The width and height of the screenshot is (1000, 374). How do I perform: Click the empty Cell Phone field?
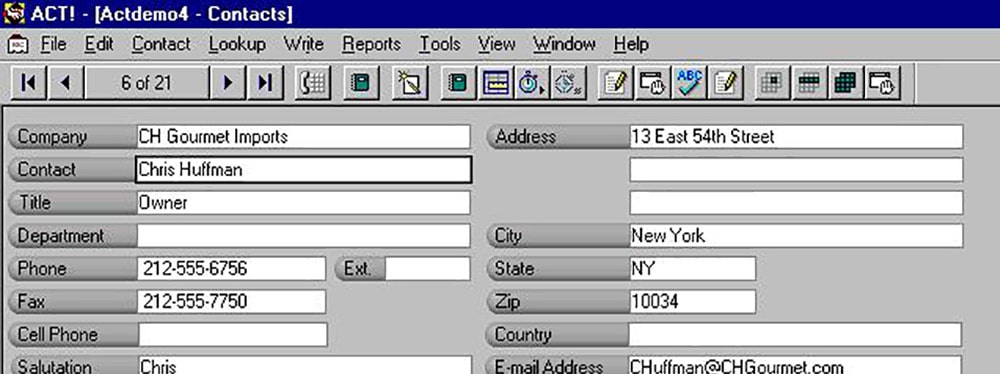(x=232, y=334)
